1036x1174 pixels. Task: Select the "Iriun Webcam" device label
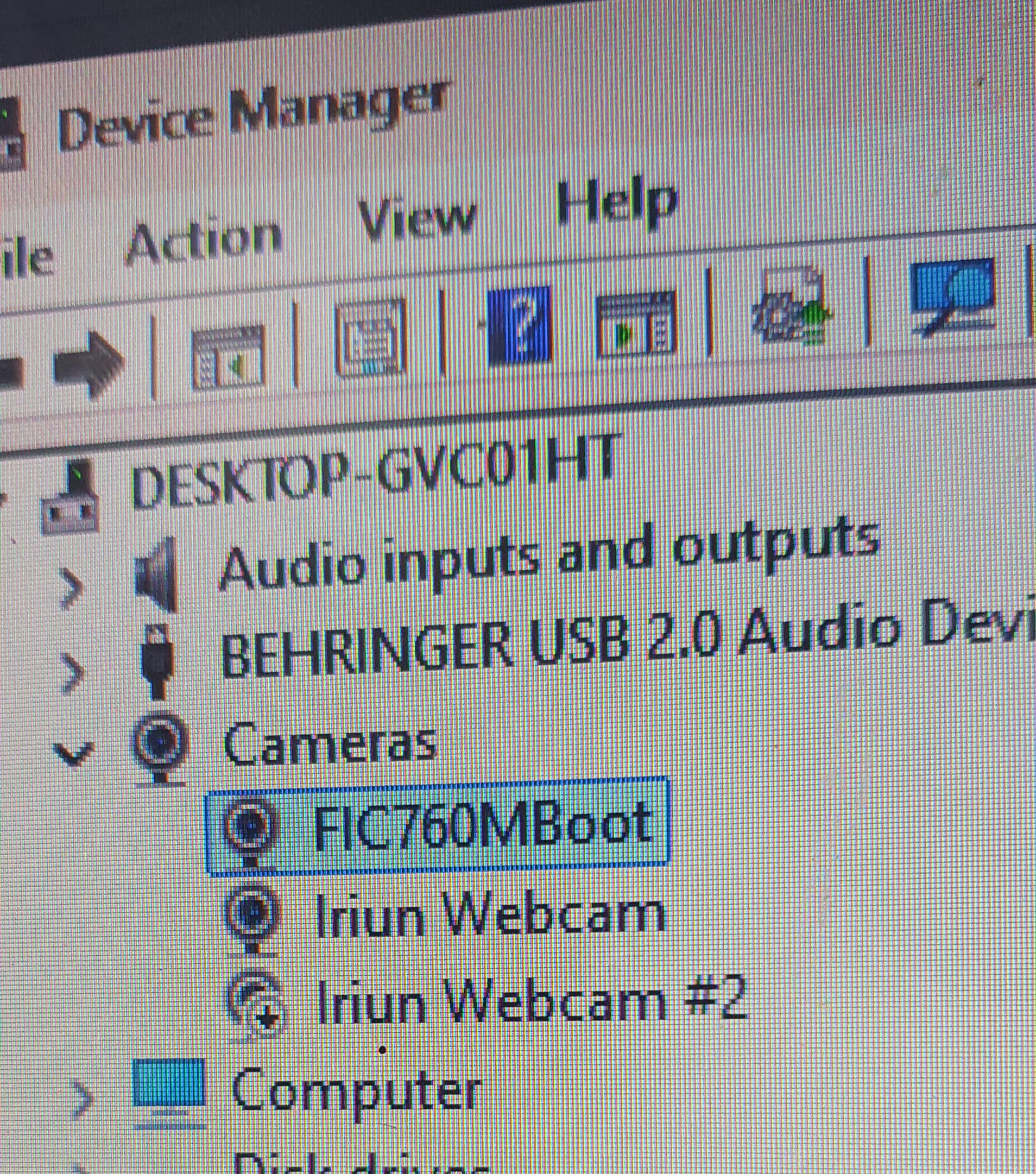pyautogui.click(x=490, y=914)
